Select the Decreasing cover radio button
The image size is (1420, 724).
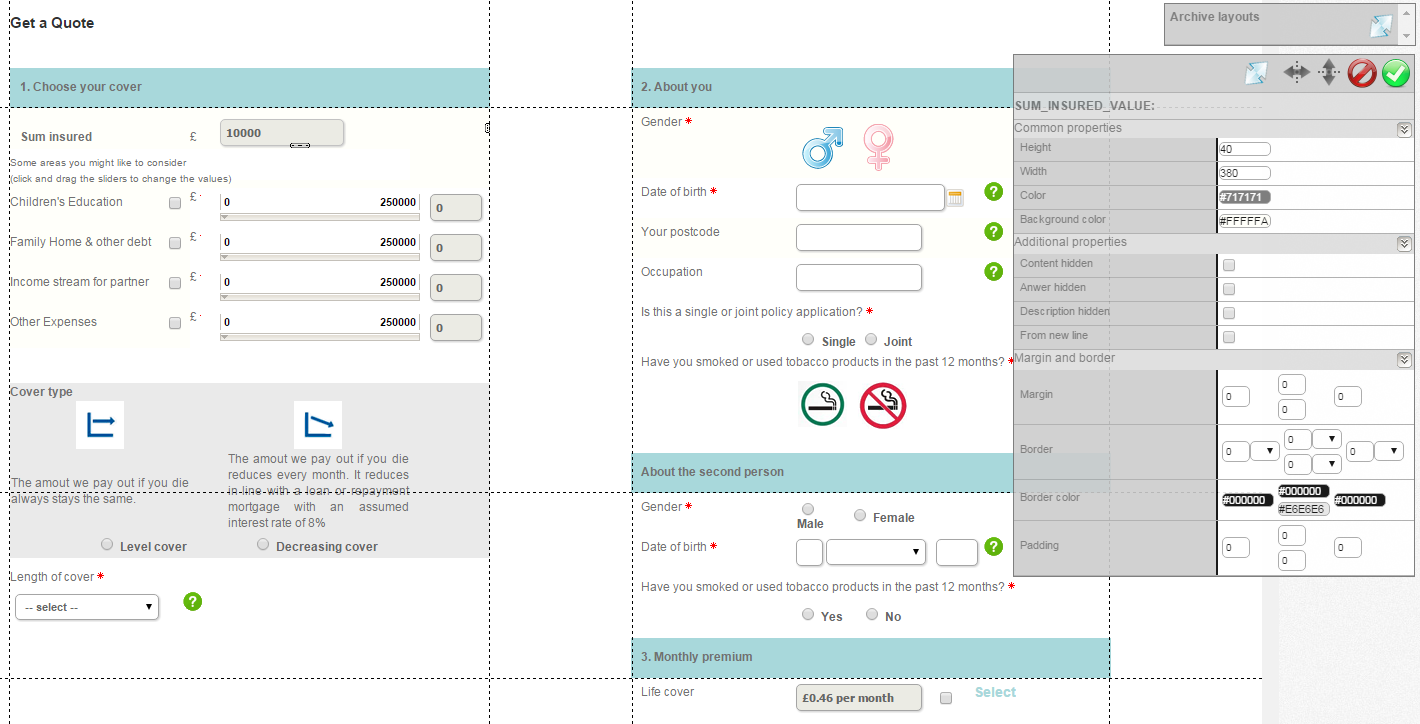point(263,545)
